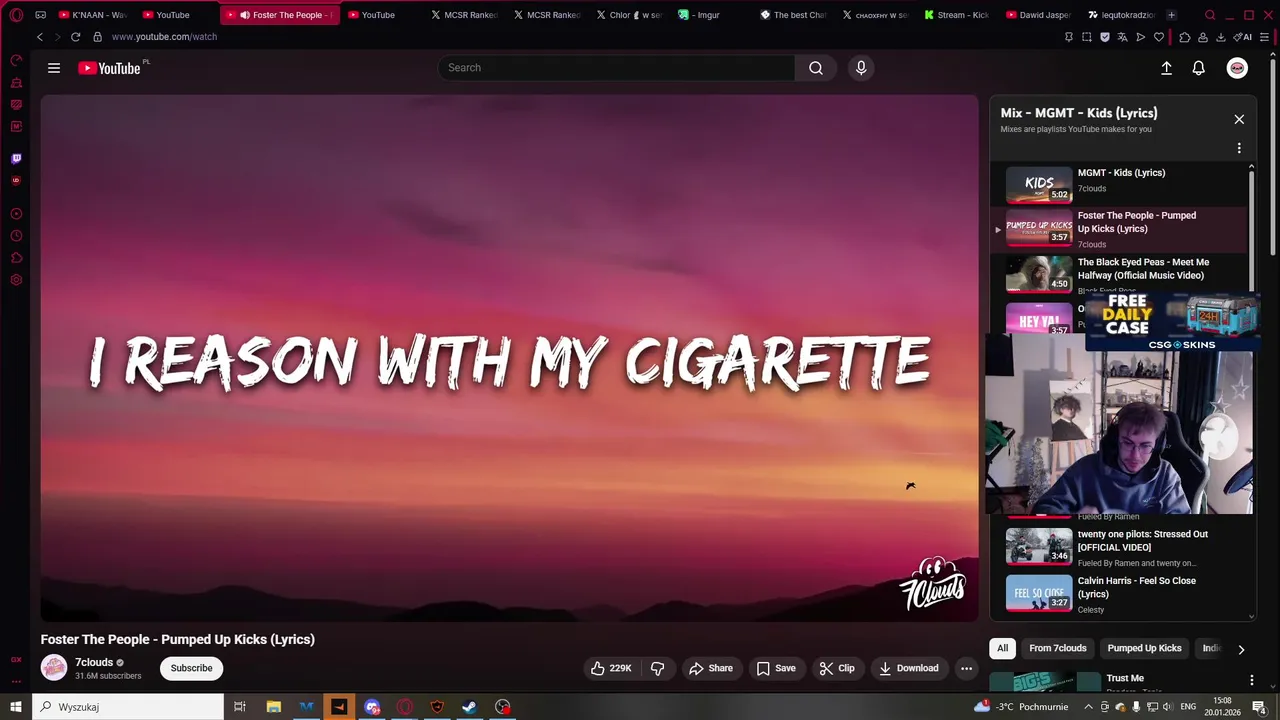Screen dimensions: 1280x720
Task: Download the video
Action: coord(909,668)
